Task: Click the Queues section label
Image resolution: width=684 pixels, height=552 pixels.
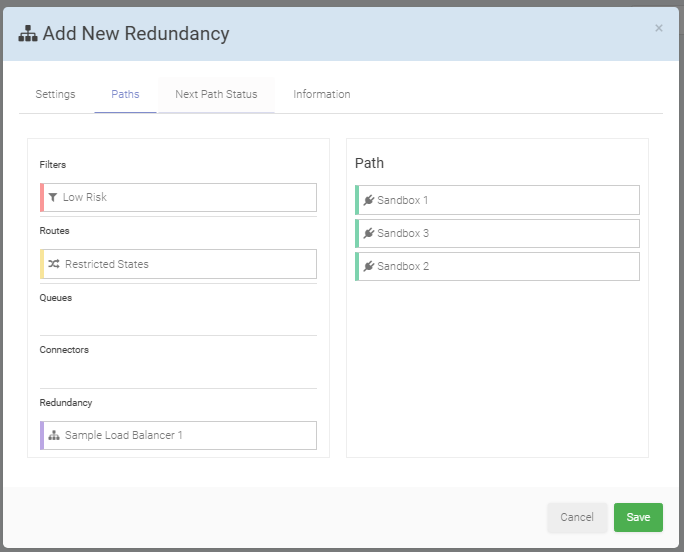Action: pos(56,298)
